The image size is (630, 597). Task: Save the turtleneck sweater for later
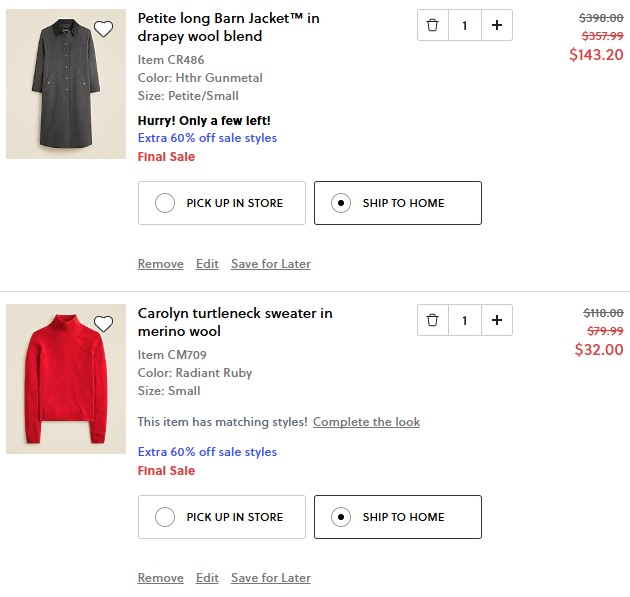[270, 578]
